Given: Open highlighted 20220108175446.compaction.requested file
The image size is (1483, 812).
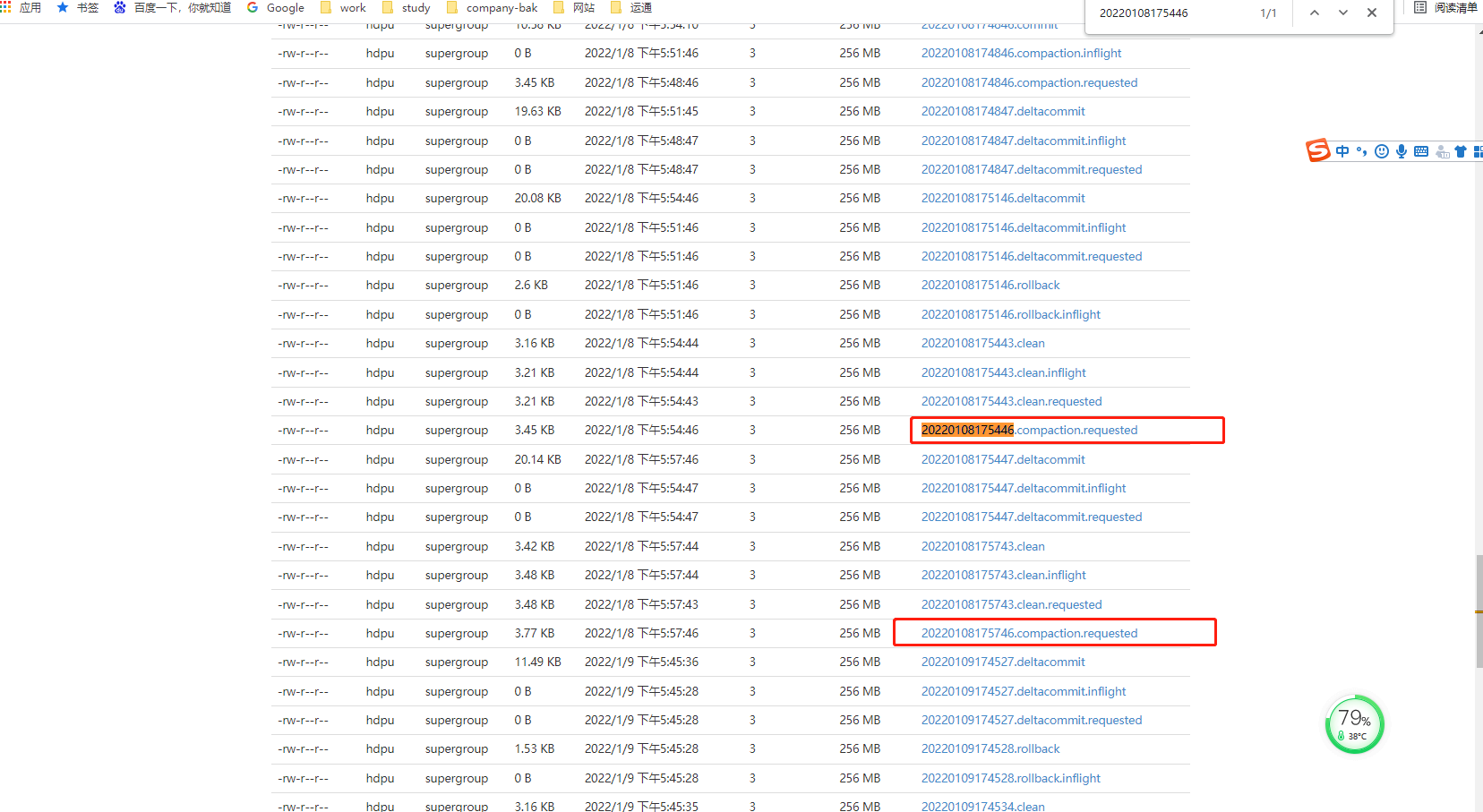Looking at the screenshot, I should click(x=1029, y=430).
